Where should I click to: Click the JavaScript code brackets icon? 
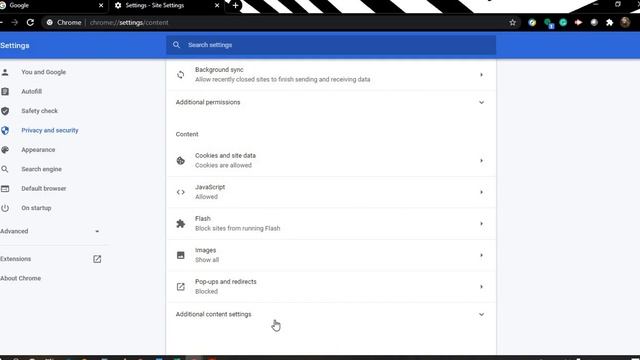click(180, 192)
